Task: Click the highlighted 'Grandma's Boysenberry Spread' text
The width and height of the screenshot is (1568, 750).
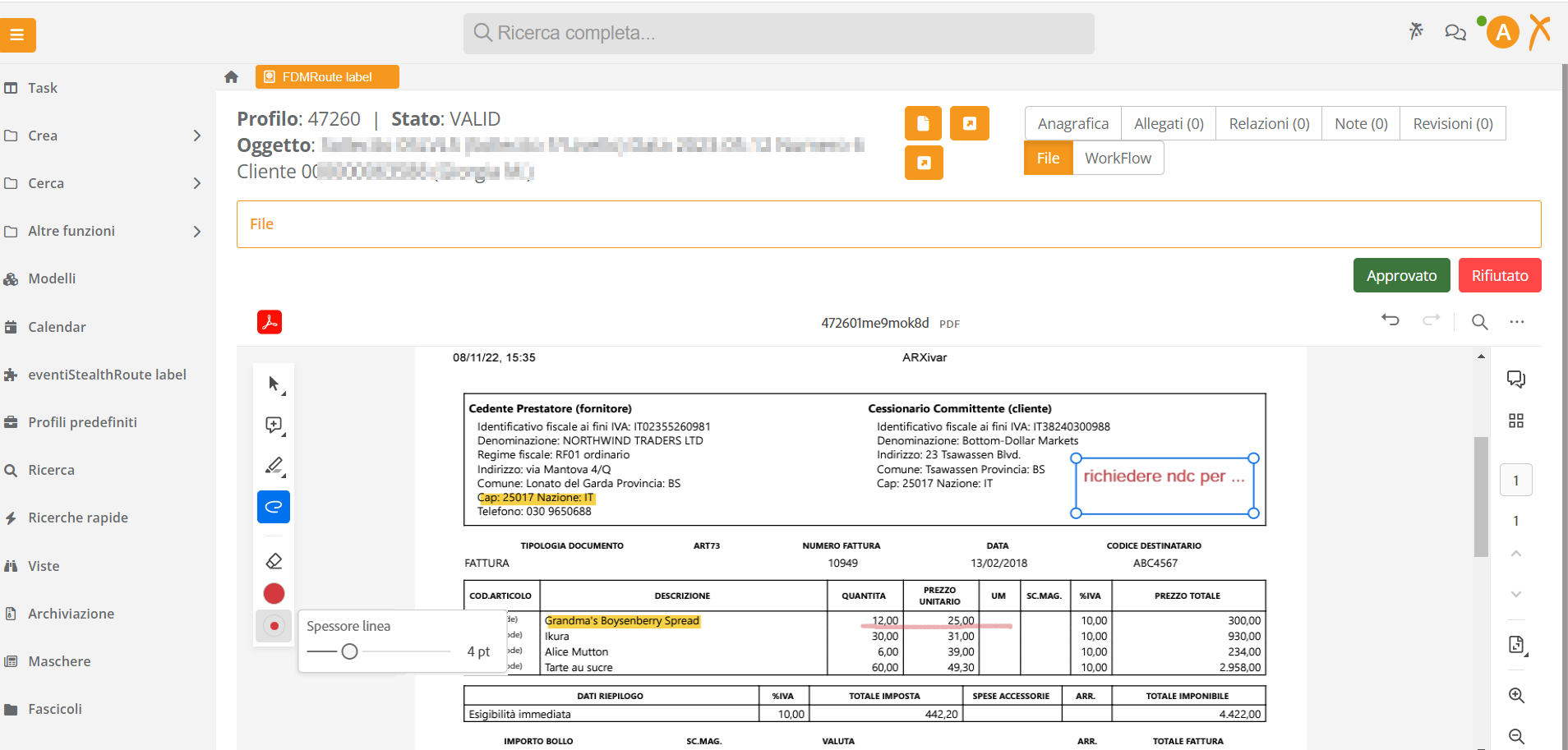Action: pos(621,620)
